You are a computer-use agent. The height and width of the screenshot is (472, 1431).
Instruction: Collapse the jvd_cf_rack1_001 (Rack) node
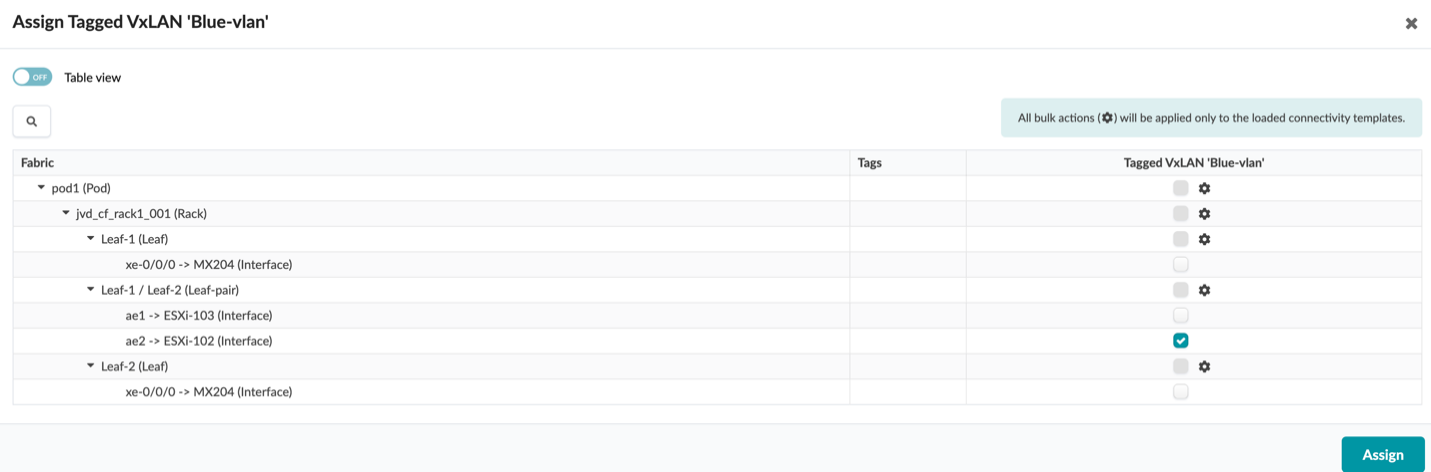point(66,213)
